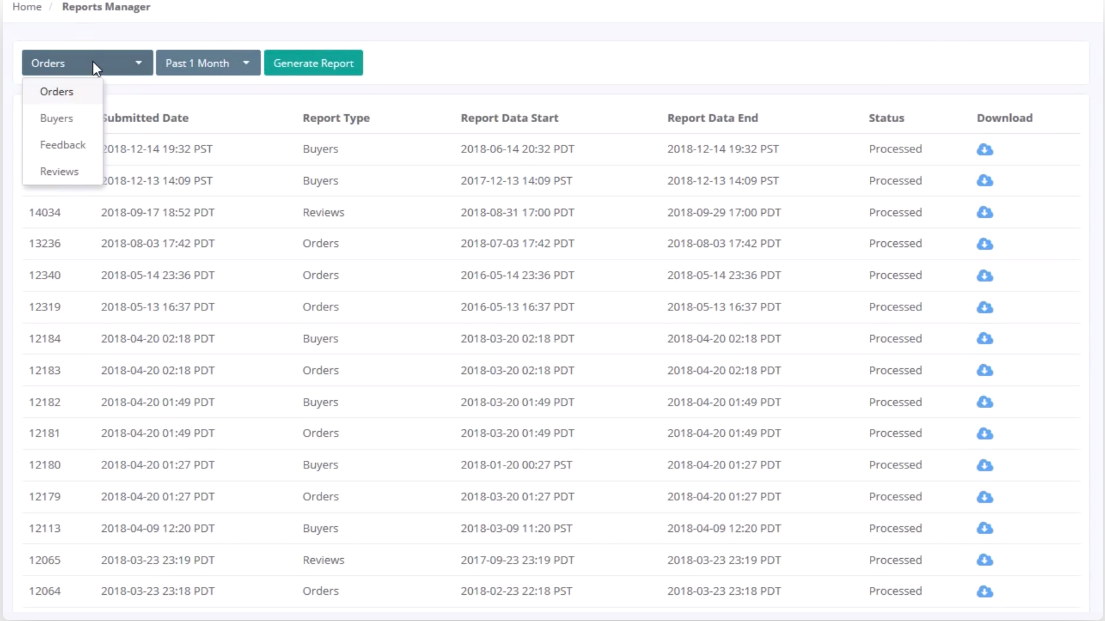The width and height of the screenshot is (1105, 621).
Task: Click Reviews type in row 14034
Action: tap(323, 212)
